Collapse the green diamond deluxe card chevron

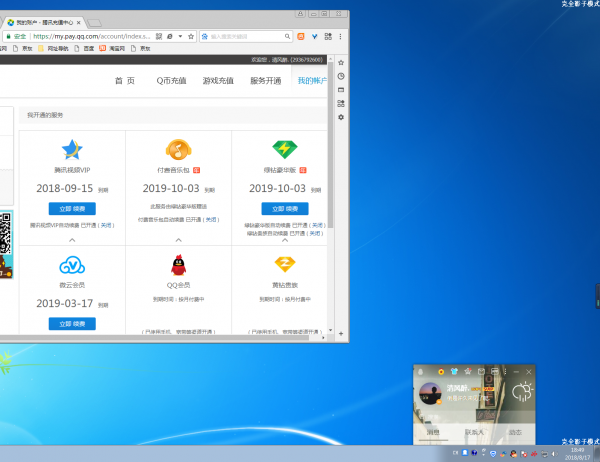point(285,240)
